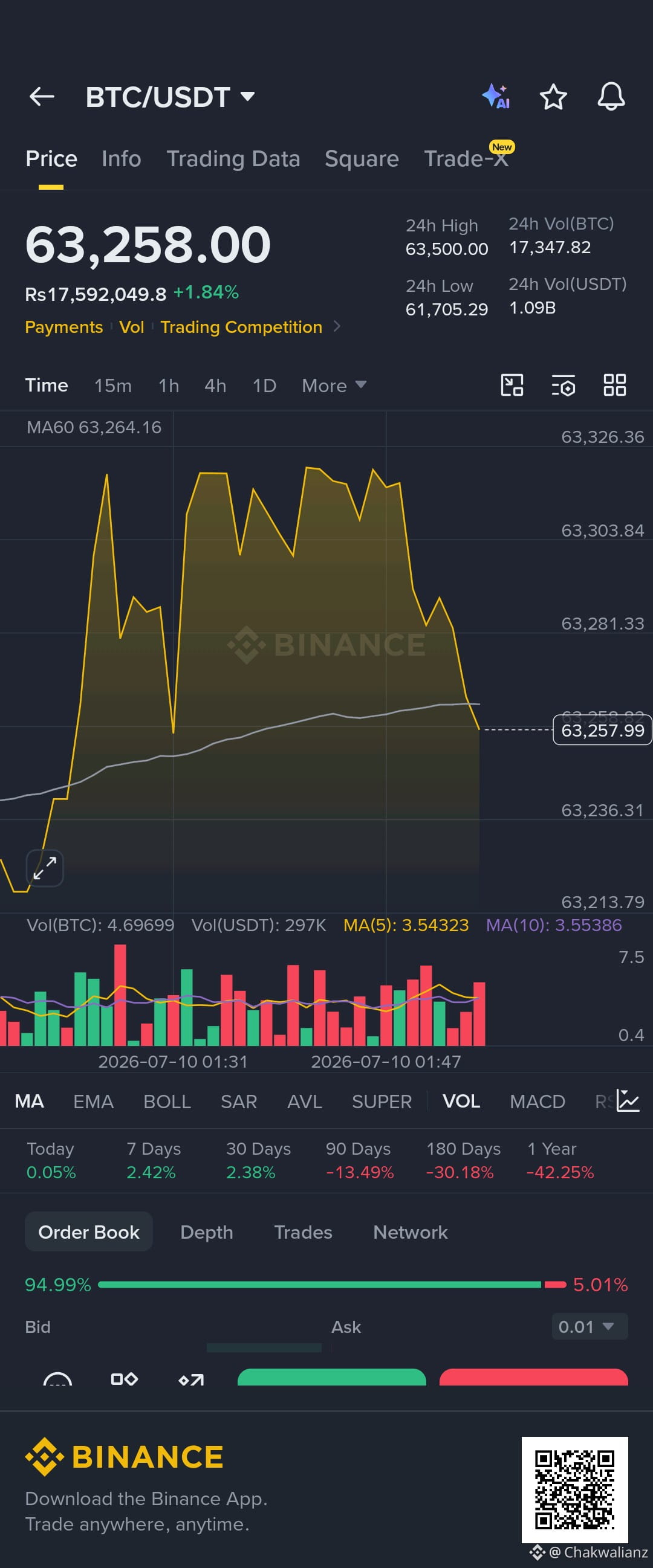Image resolution: width=653 pixels, height=1568 pixels.
Task: Switch to the Info tab
Action: (x=121, y=159)
